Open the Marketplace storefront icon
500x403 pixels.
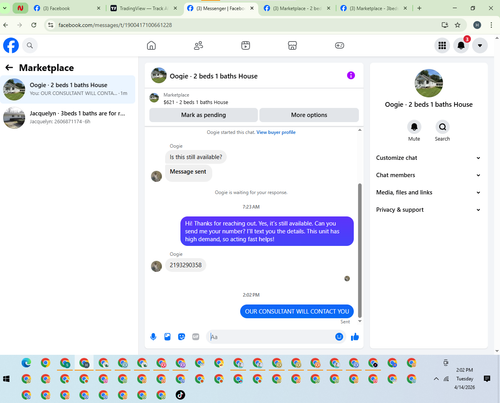click(292, 45)
